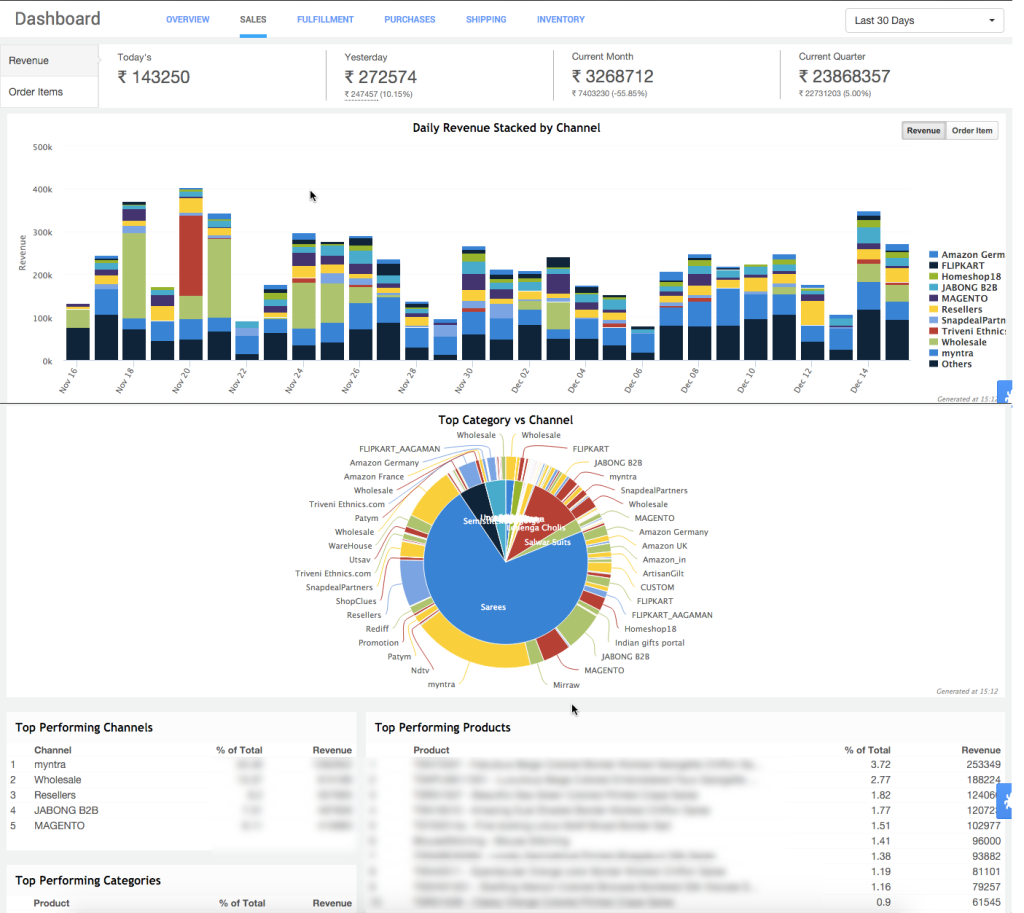Image resolution: width=1024 pixels, height=913 pixels.
Task: Click Today's revenue value 143250
Action: [153, 77]
